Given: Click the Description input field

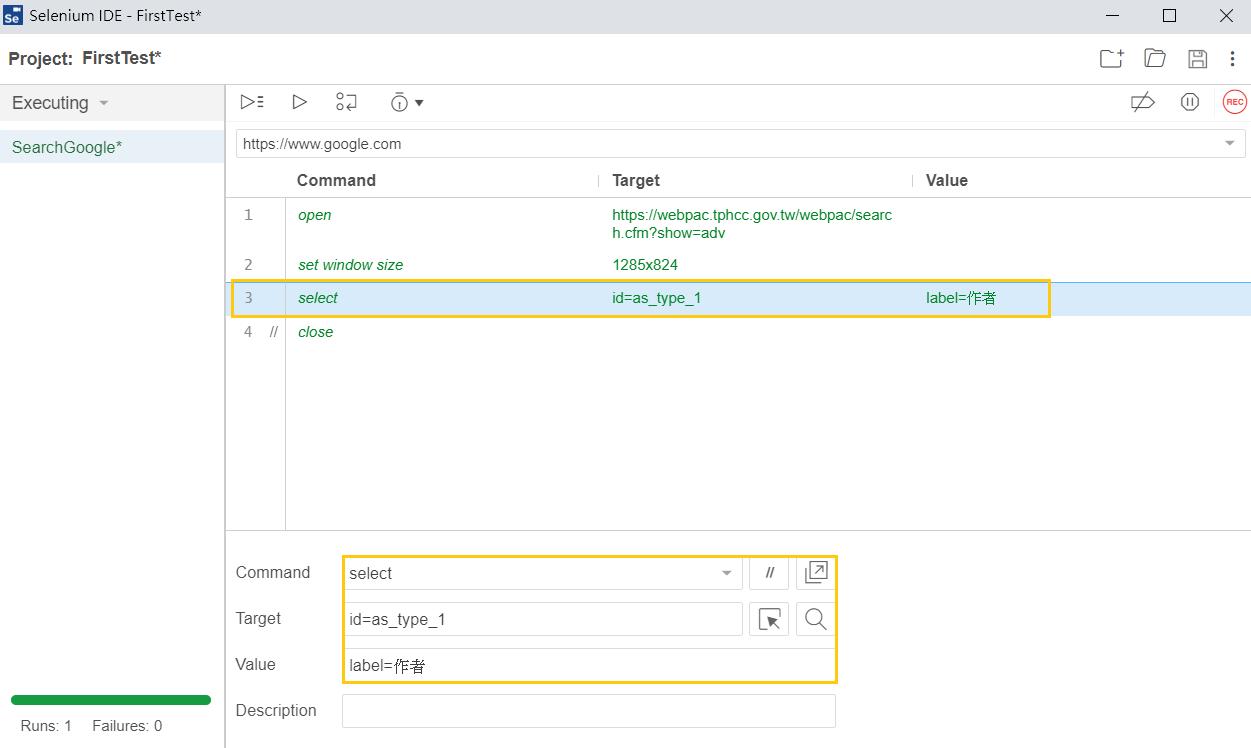Looking at the screenshot, I should (x=589, y=711).
